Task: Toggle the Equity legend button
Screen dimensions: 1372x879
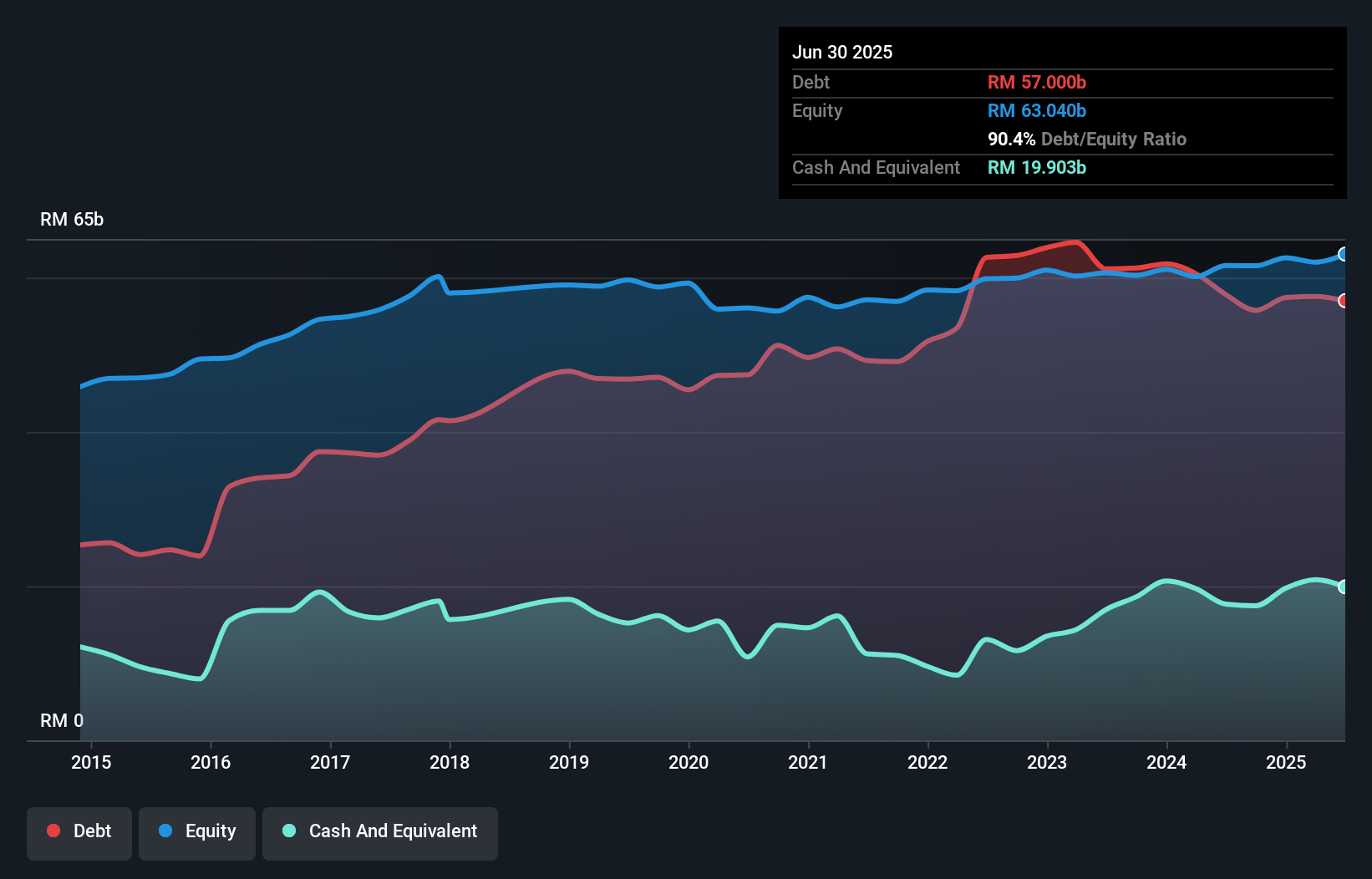Action: tap(197, 831)
